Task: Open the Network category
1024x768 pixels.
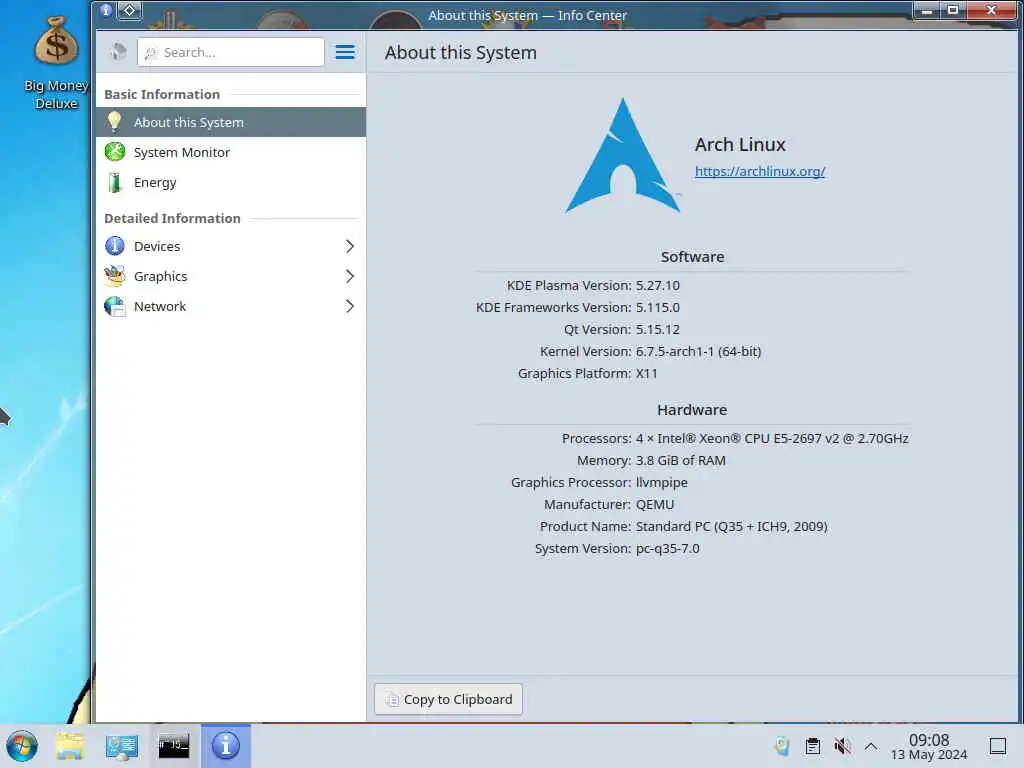Action: coord(231,306)
